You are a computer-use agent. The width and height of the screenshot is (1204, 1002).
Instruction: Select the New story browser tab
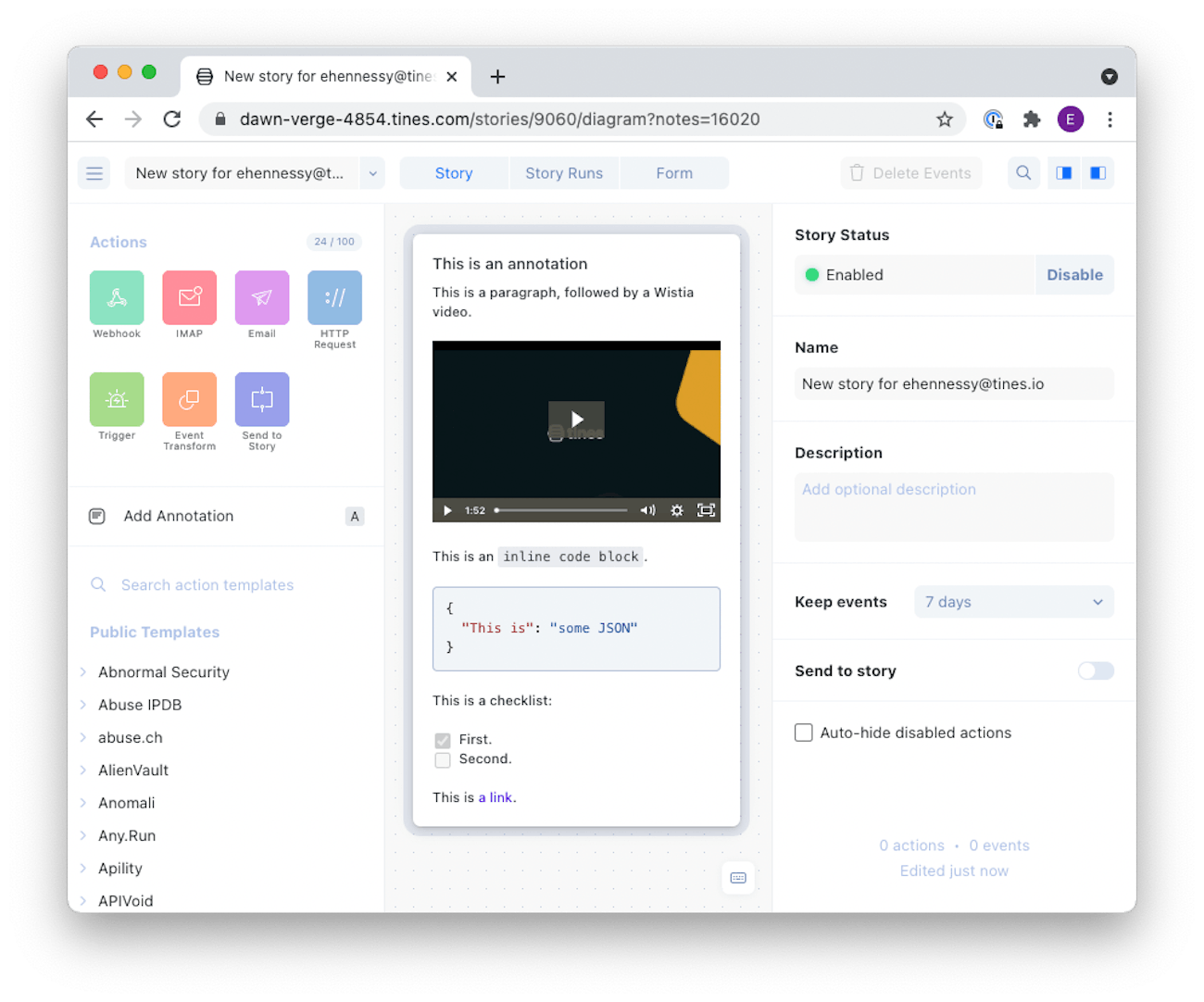(325, 77)
